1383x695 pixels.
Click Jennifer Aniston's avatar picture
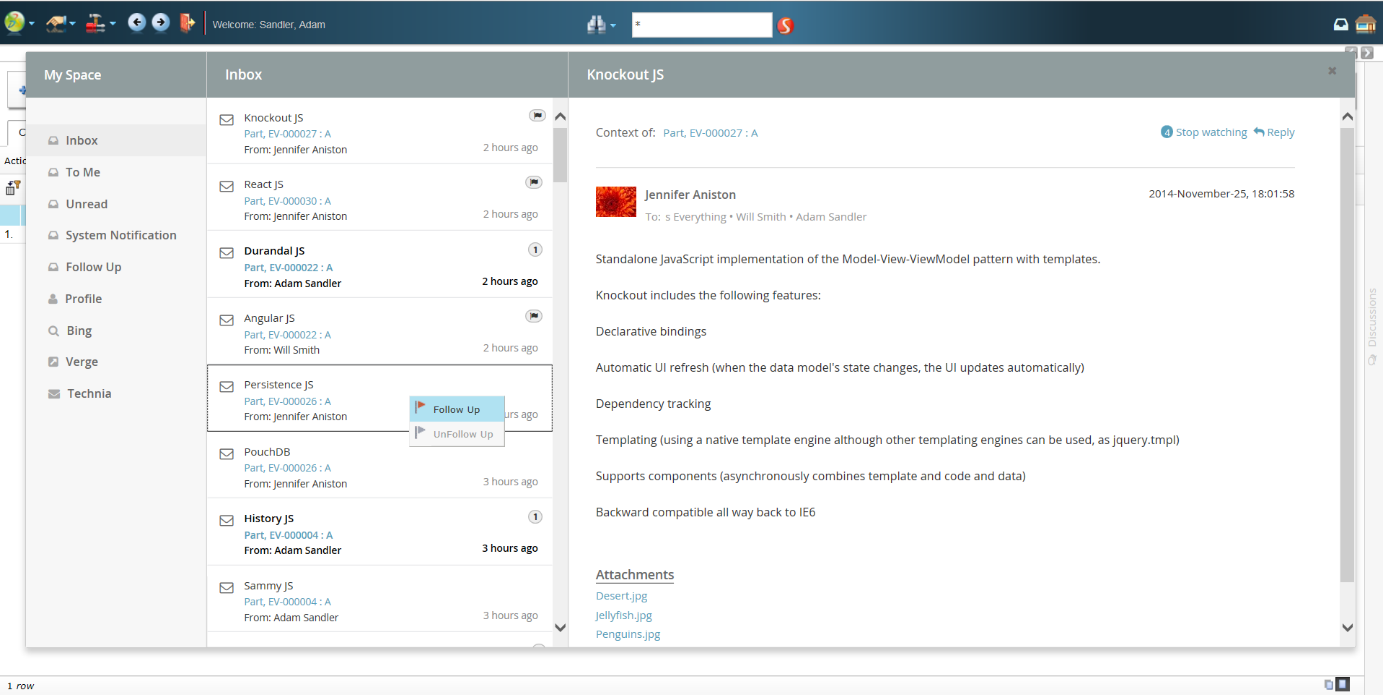[x=616, y=202]
